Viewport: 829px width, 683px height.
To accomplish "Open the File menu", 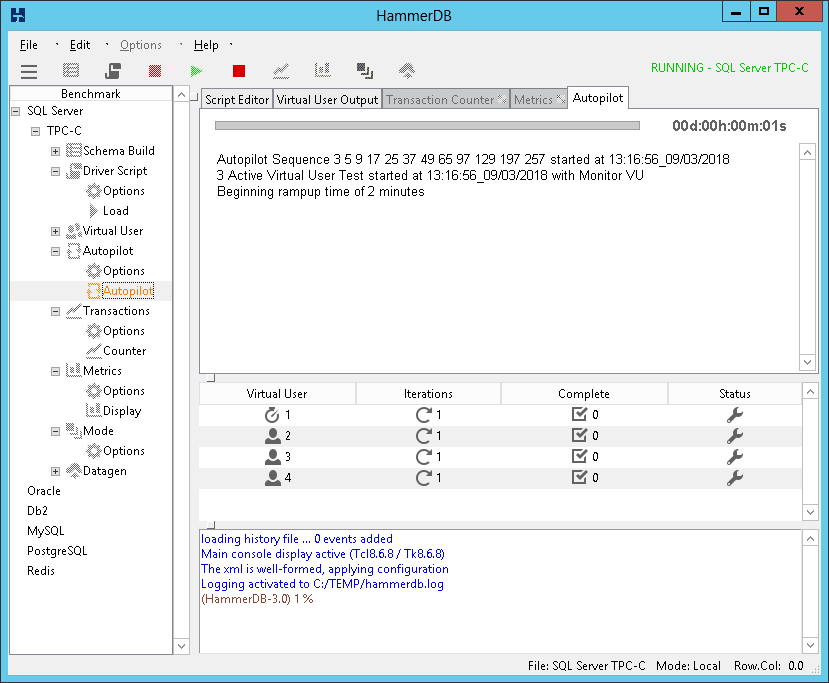I will [x=29, y=45].
